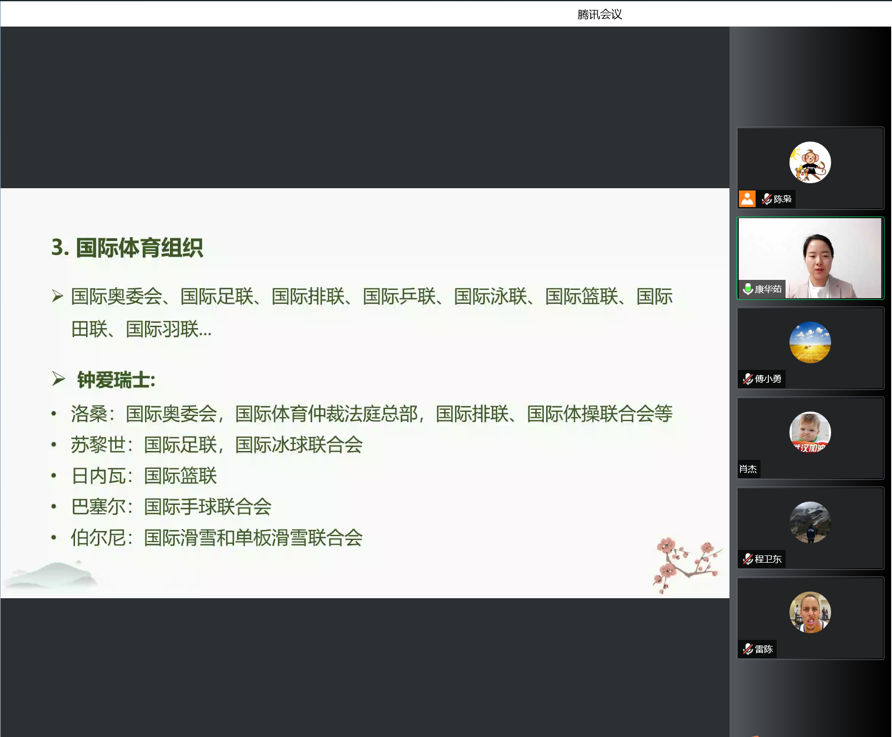Click the 肖杰 name label

pyautogui.click(x=748, y=469)
